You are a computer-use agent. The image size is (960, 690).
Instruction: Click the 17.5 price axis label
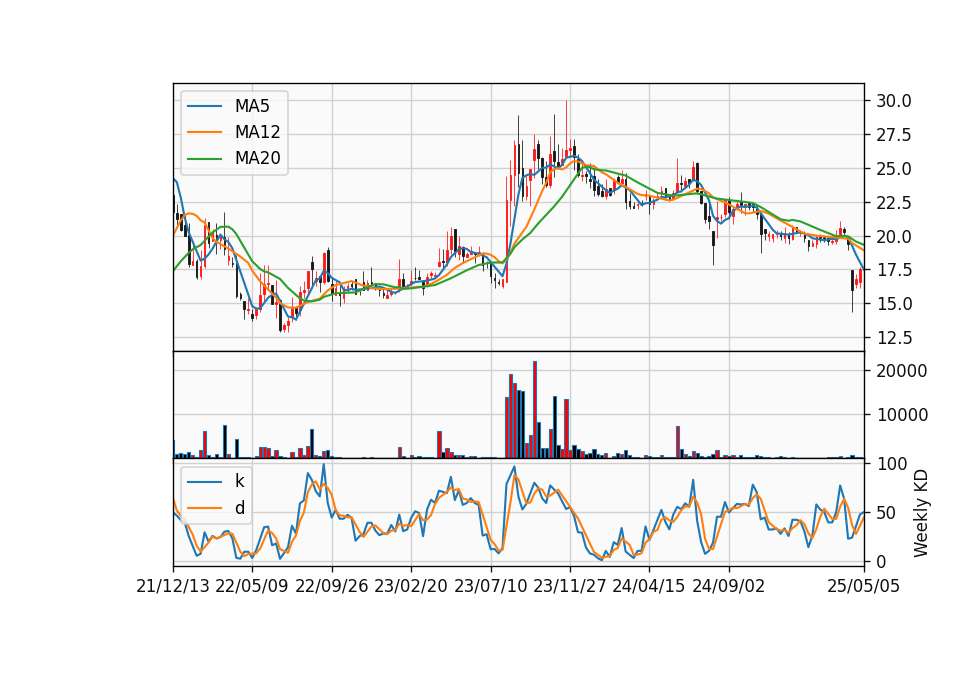pyautogui.click(x=893, y=270)
